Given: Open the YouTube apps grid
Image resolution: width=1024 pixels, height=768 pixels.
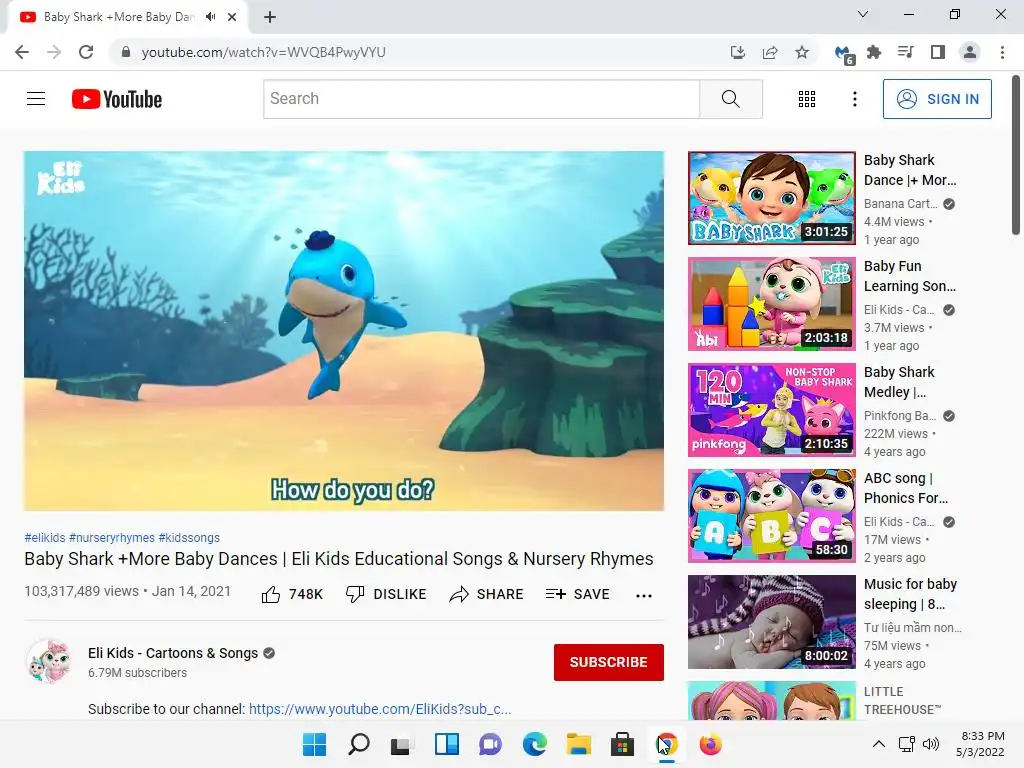Looking at the screenshot, I should (807, 99).
